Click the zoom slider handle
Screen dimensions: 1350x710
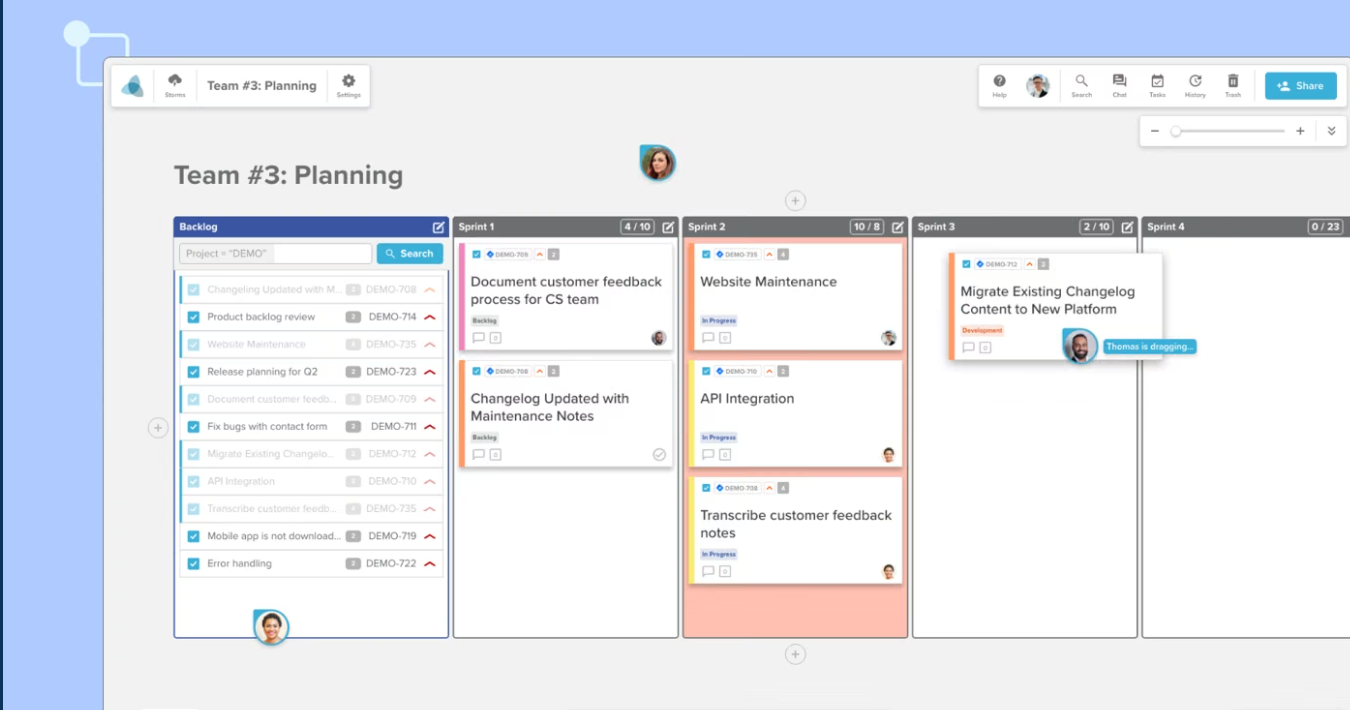1176,131
